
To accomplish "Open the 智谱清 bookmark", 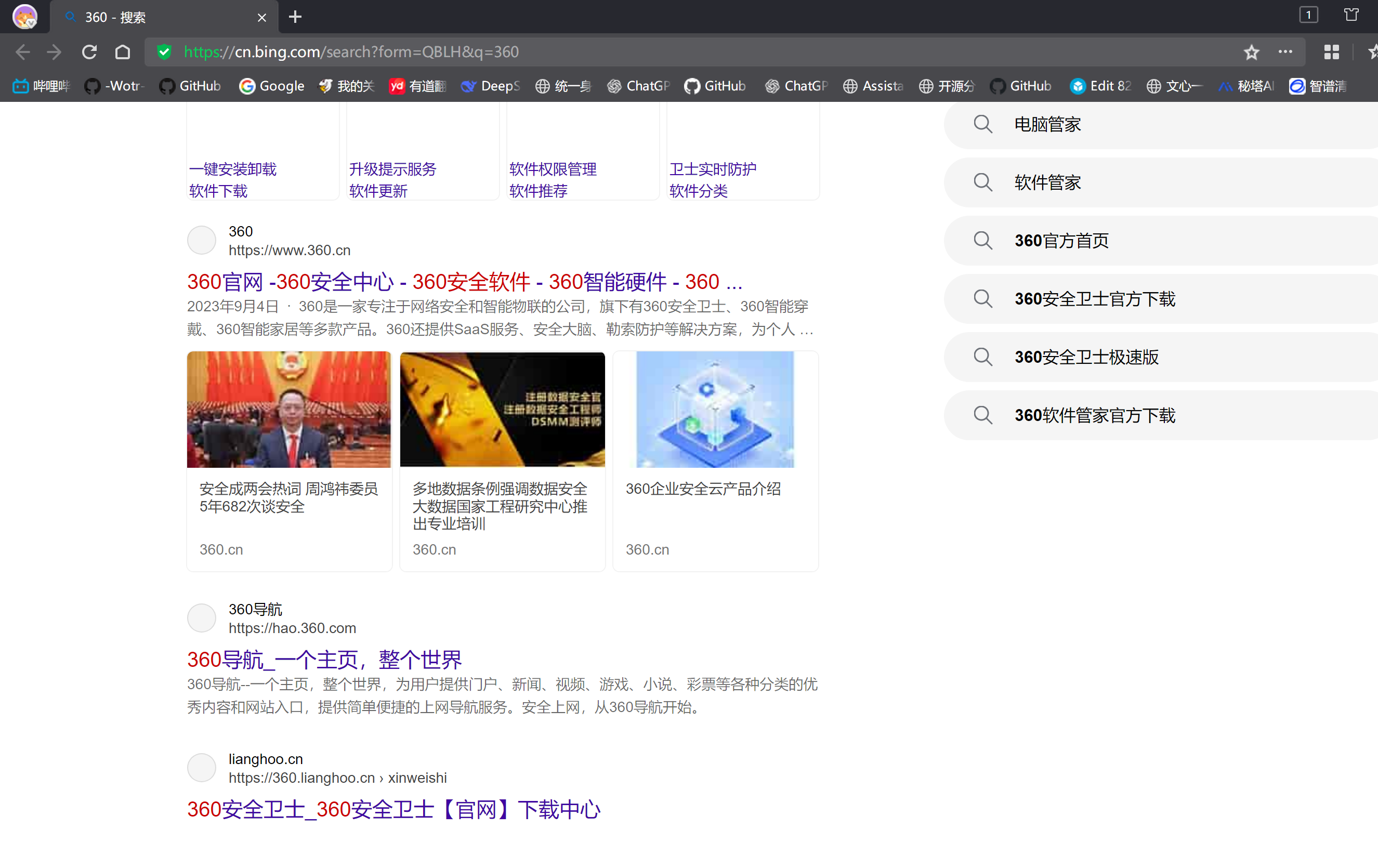I will coord(1318,86).
